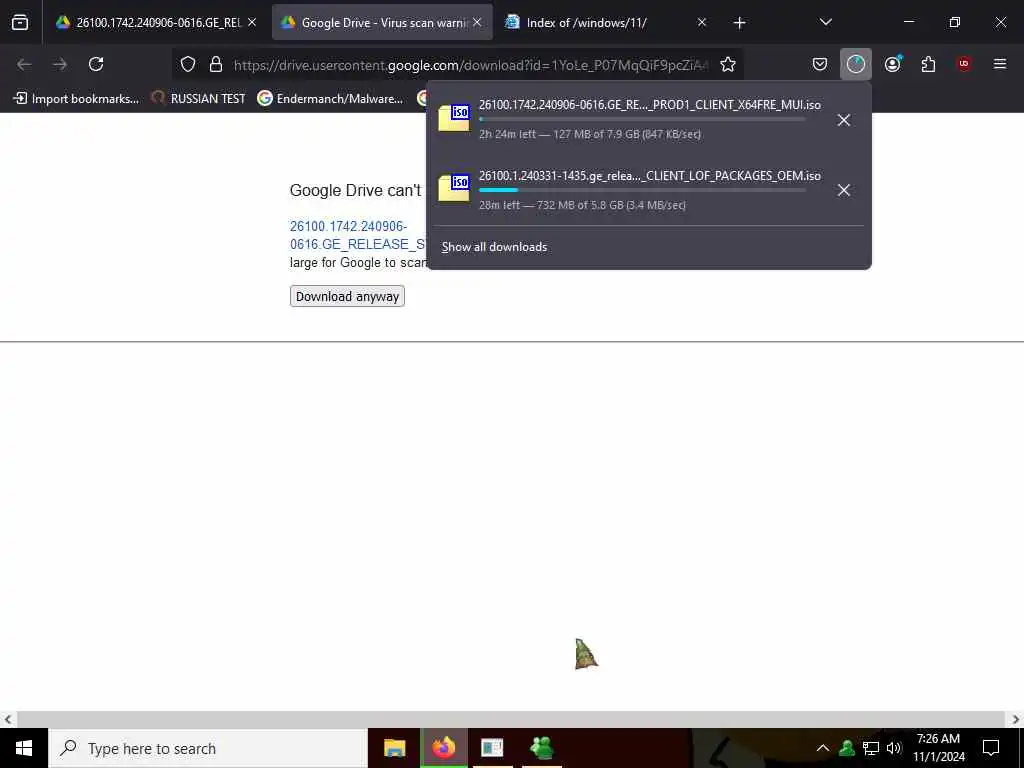1024x768 pixels.
Task: Open the network tray icon
Action: pos(871,748)
